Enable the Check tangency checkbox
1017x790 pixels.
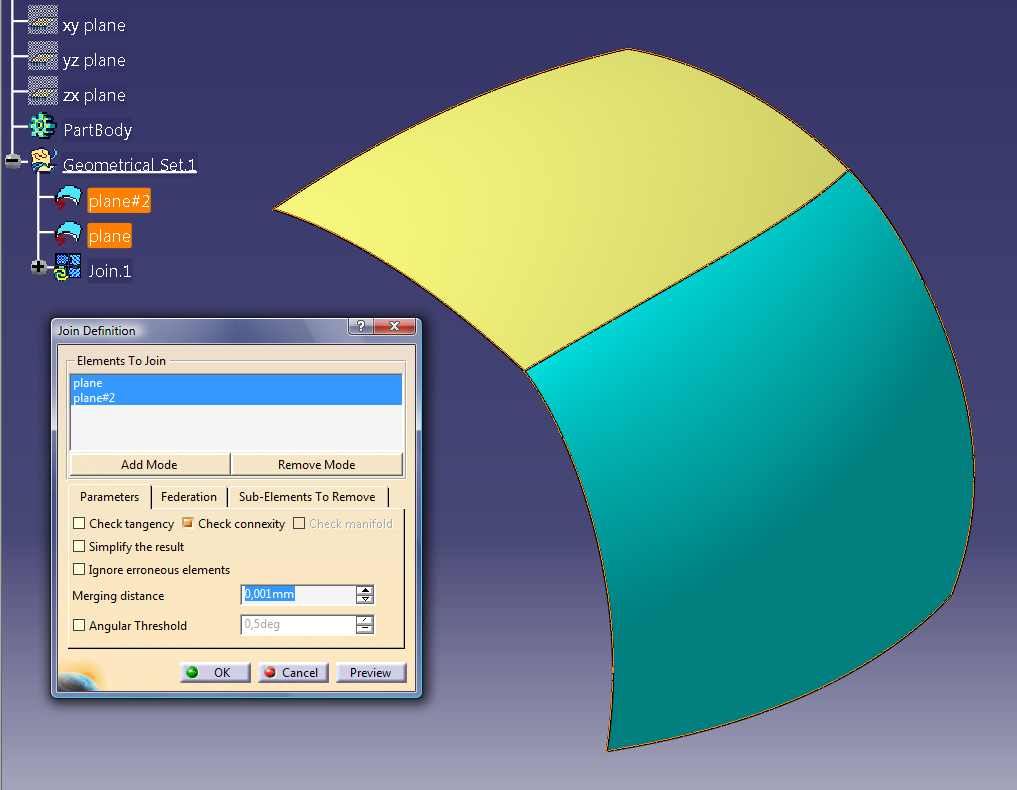point(80,523)
